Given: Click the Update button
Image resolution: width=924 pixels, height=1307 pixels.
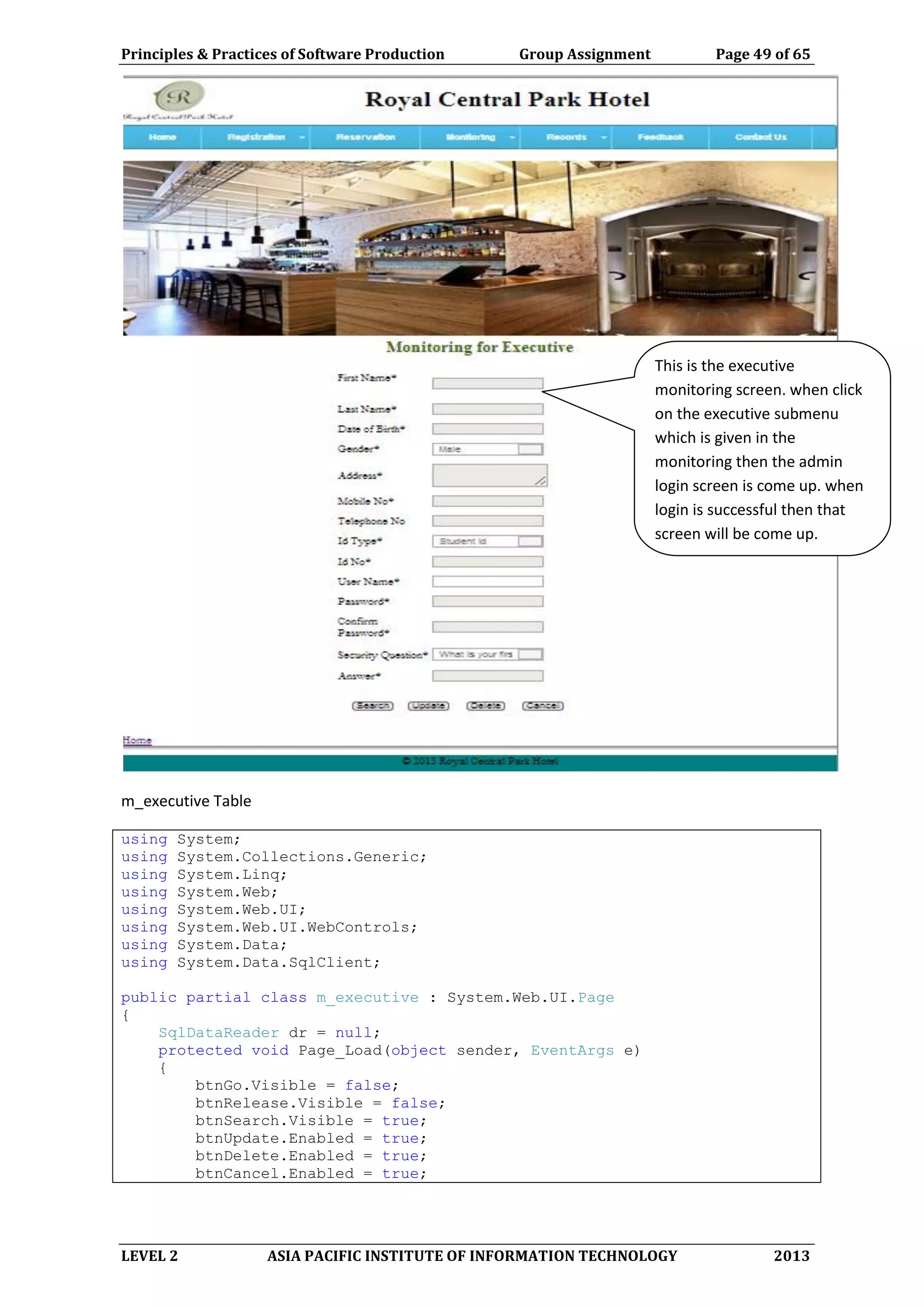Looking at the screenshot, I should coord(429,706).
